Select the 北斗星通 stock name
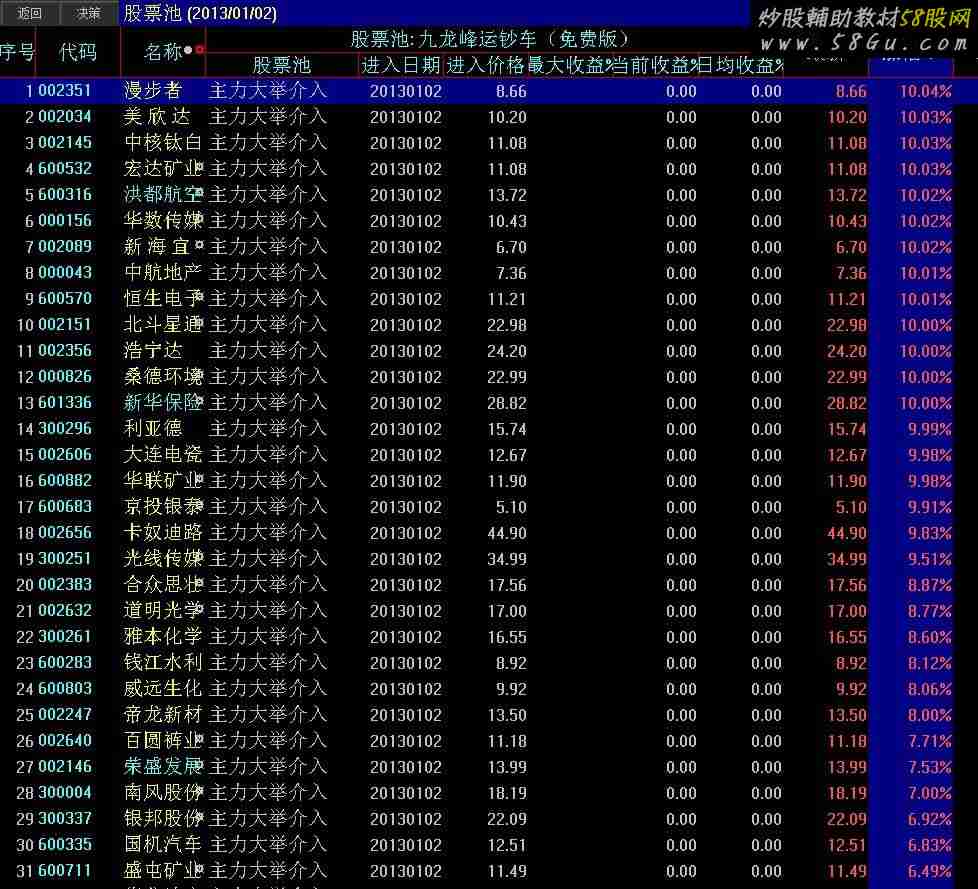The height and width of the screenshot is (889, 978). pos(163,324)
